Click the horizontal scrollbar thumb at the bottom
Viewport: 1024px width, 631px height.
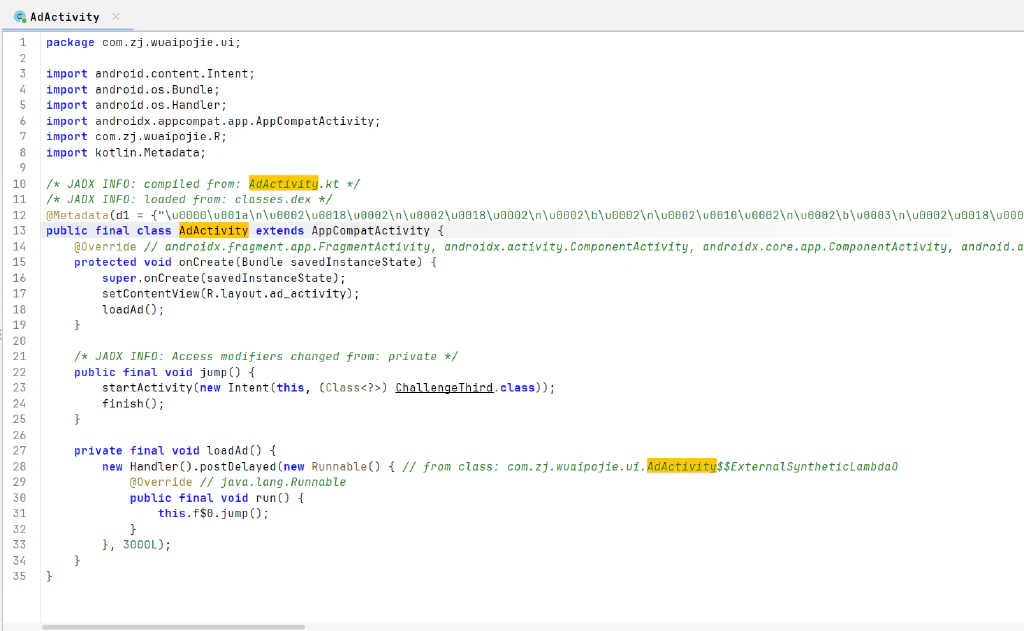173,627
